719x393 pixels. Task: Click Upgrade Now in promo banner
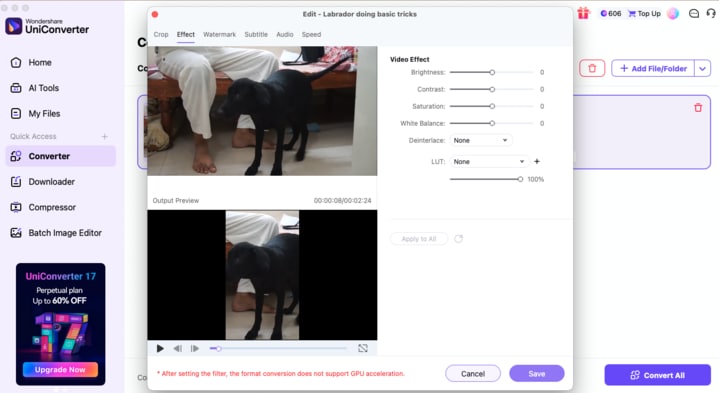pos(60,370)
